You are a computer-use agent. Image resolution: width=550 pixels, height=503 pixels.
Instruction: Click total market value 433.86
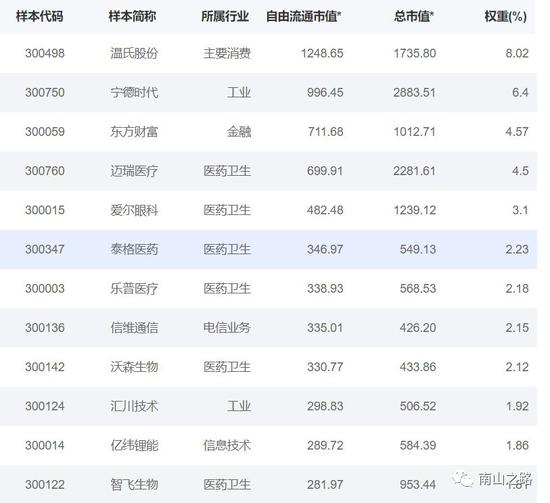[418, 367]
